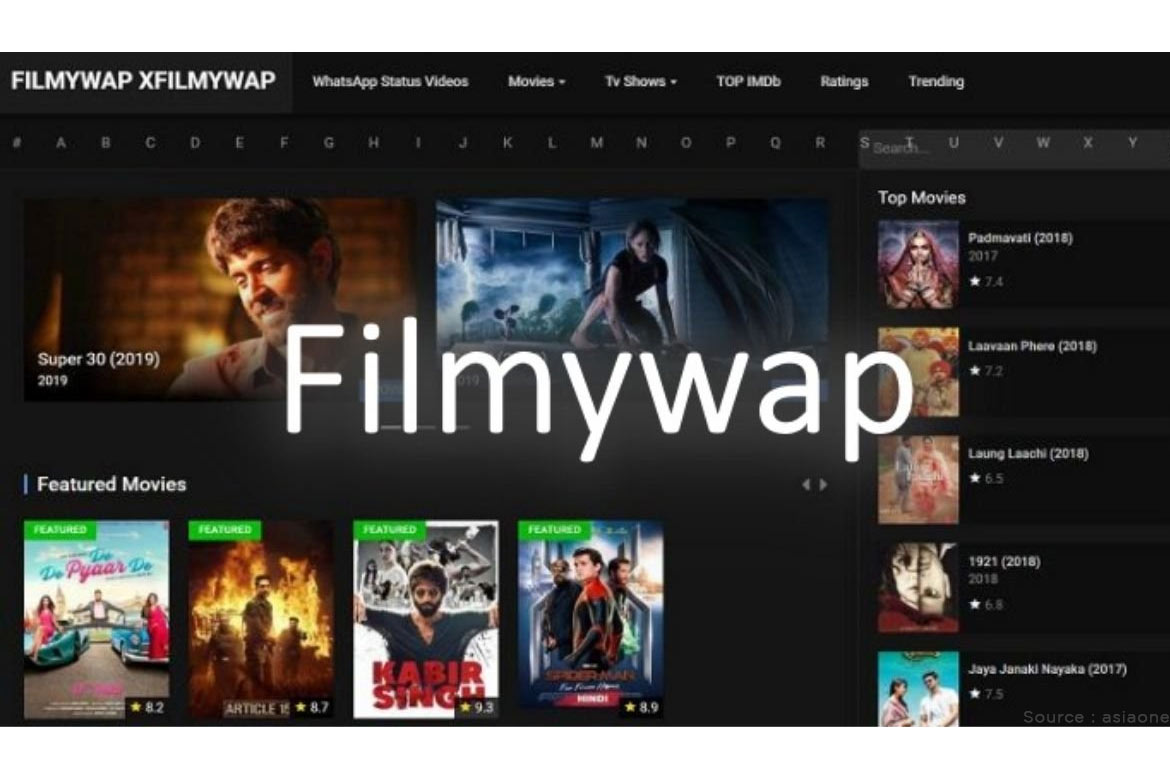Filter titles by letter W
Viewport: 1170px width, 780px height.
tap(1043, 143)
